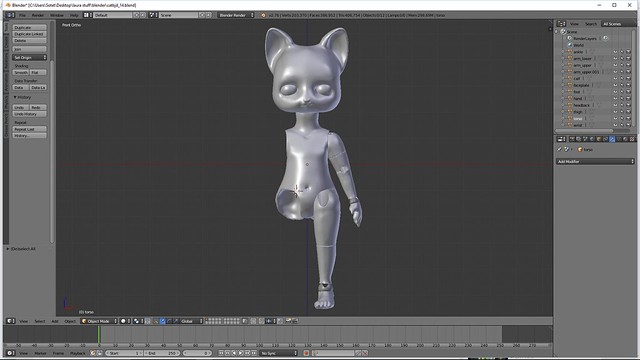Click the Flat shading button
This screenshot has width=640, height=360.
tap(38, 72)
